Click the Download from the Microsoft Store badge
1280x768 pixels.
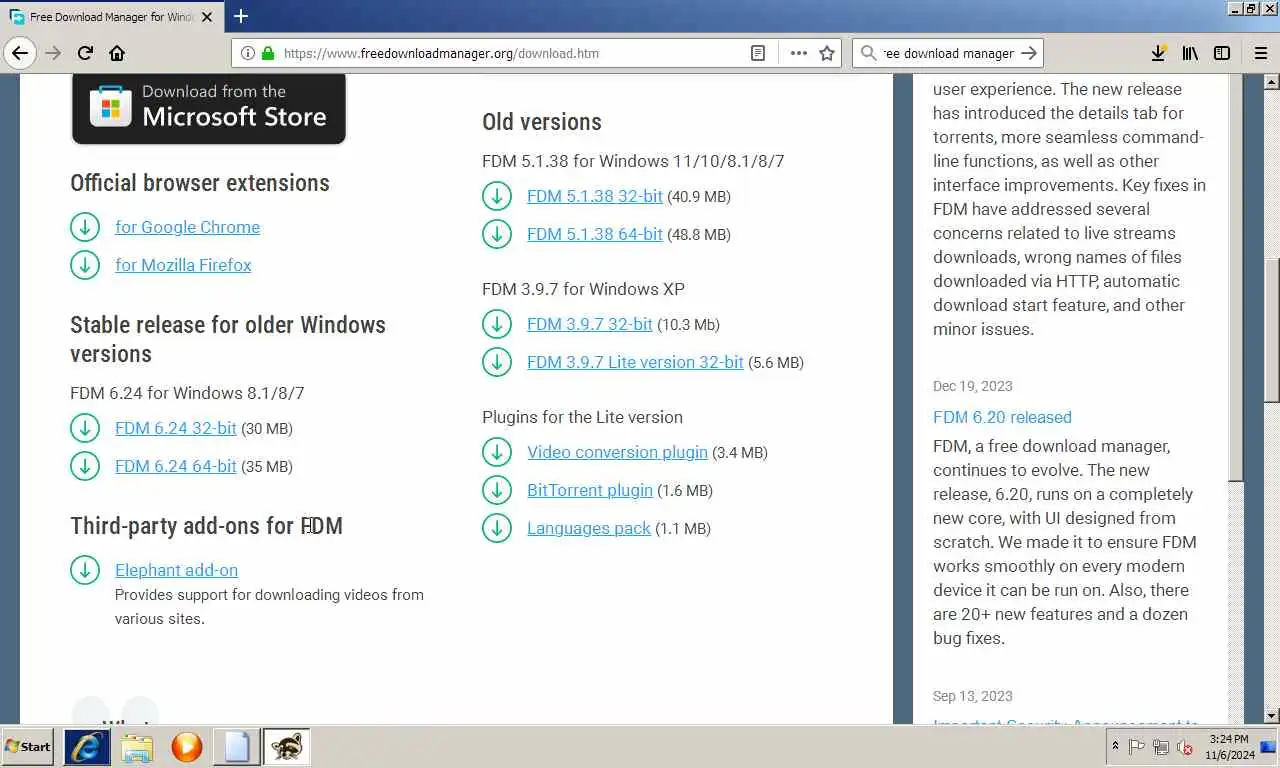[208, 108]
